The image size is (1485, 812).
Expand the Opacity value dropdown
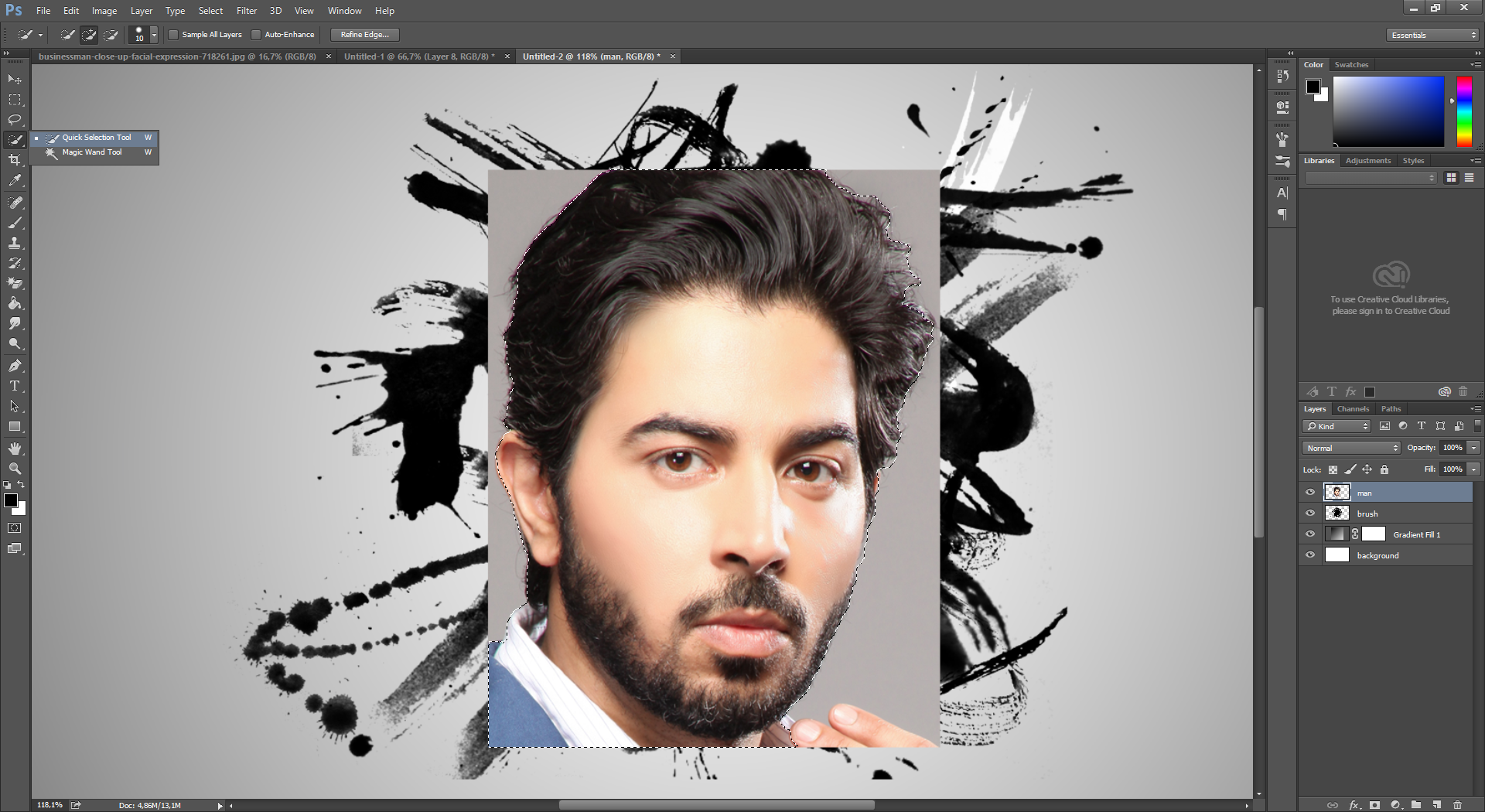click(1473, 448)
